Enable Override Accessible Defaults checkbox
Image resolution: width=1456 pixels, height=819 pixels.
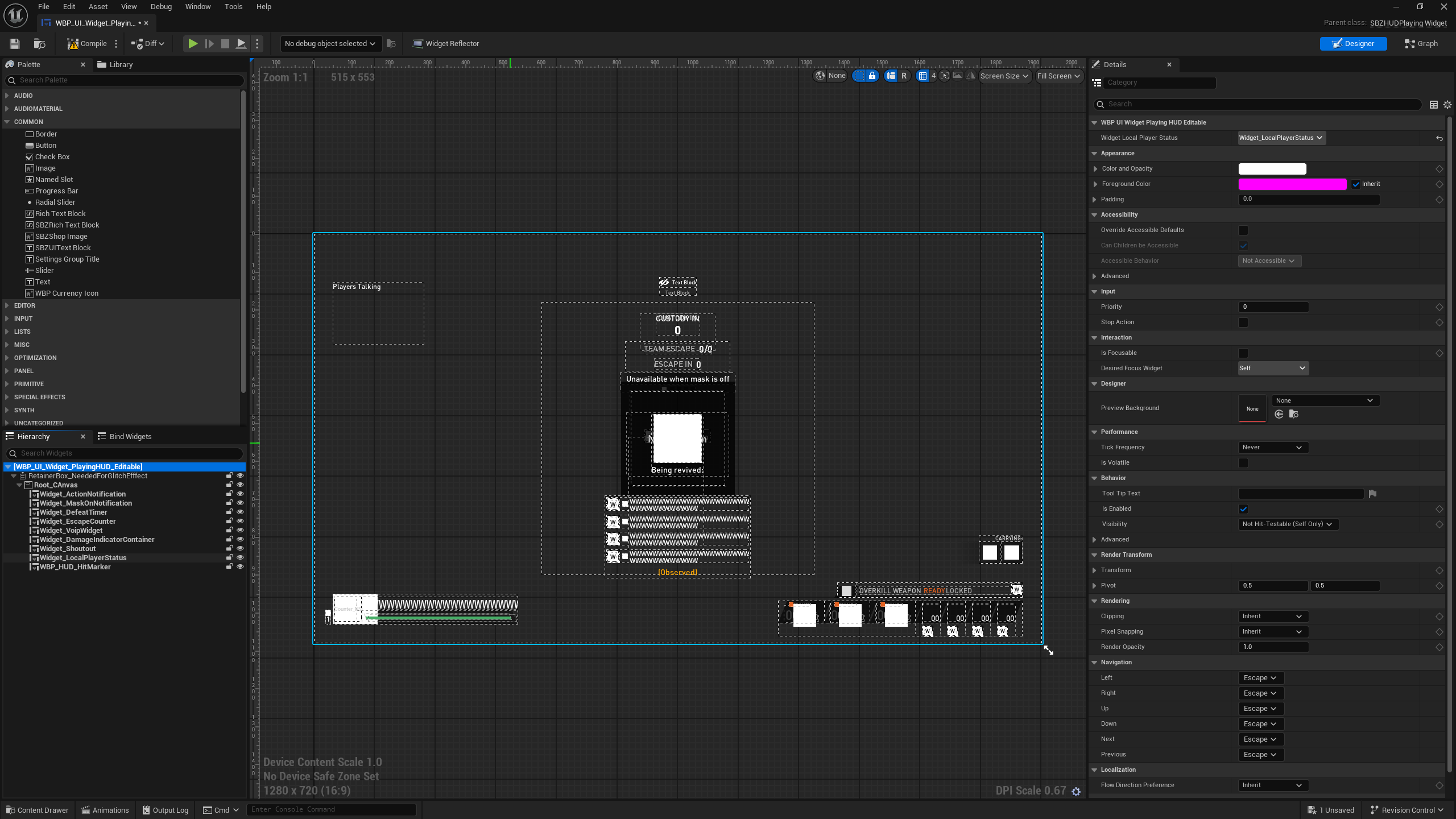(1243, 230)
